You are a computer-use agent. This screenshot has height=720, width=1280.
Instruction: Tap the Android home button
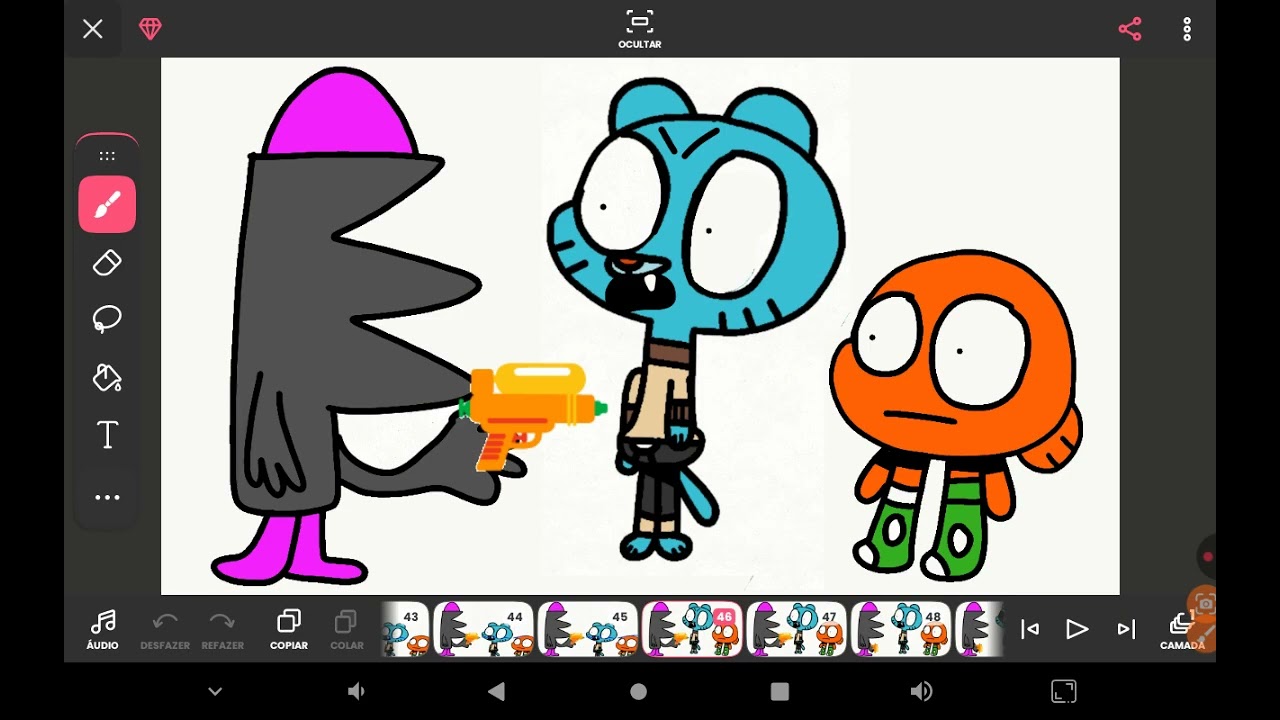(x=639, y=691)
